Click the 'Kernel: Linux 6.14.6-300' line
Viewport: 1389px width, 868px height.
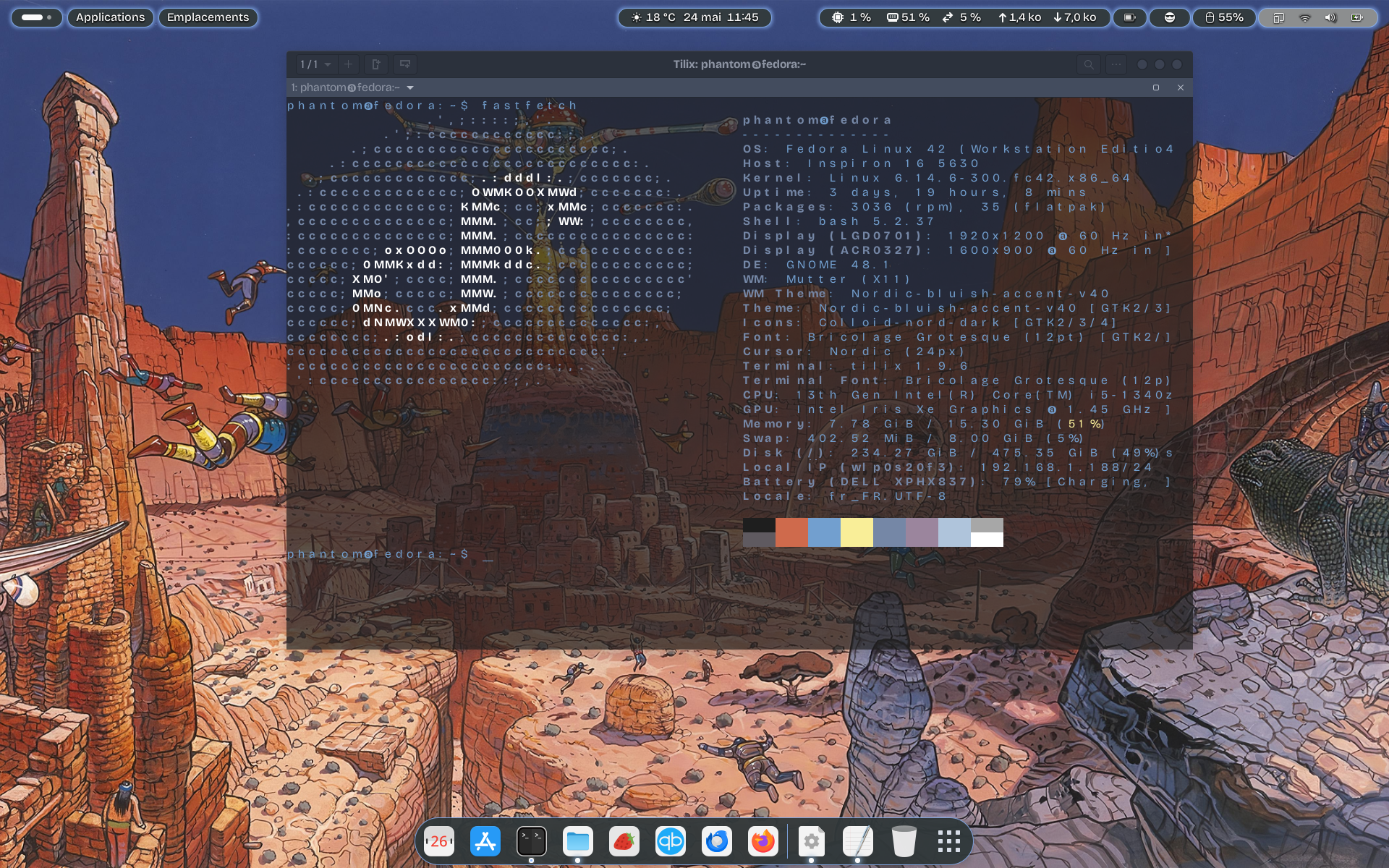click(x=937, y=178)
